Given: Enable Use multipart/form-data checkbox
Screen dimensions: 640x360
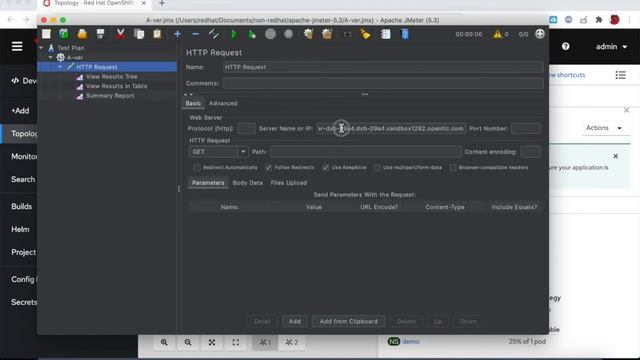Looking at the screenshot, I should pyautogui.click(x=377, y=167).
